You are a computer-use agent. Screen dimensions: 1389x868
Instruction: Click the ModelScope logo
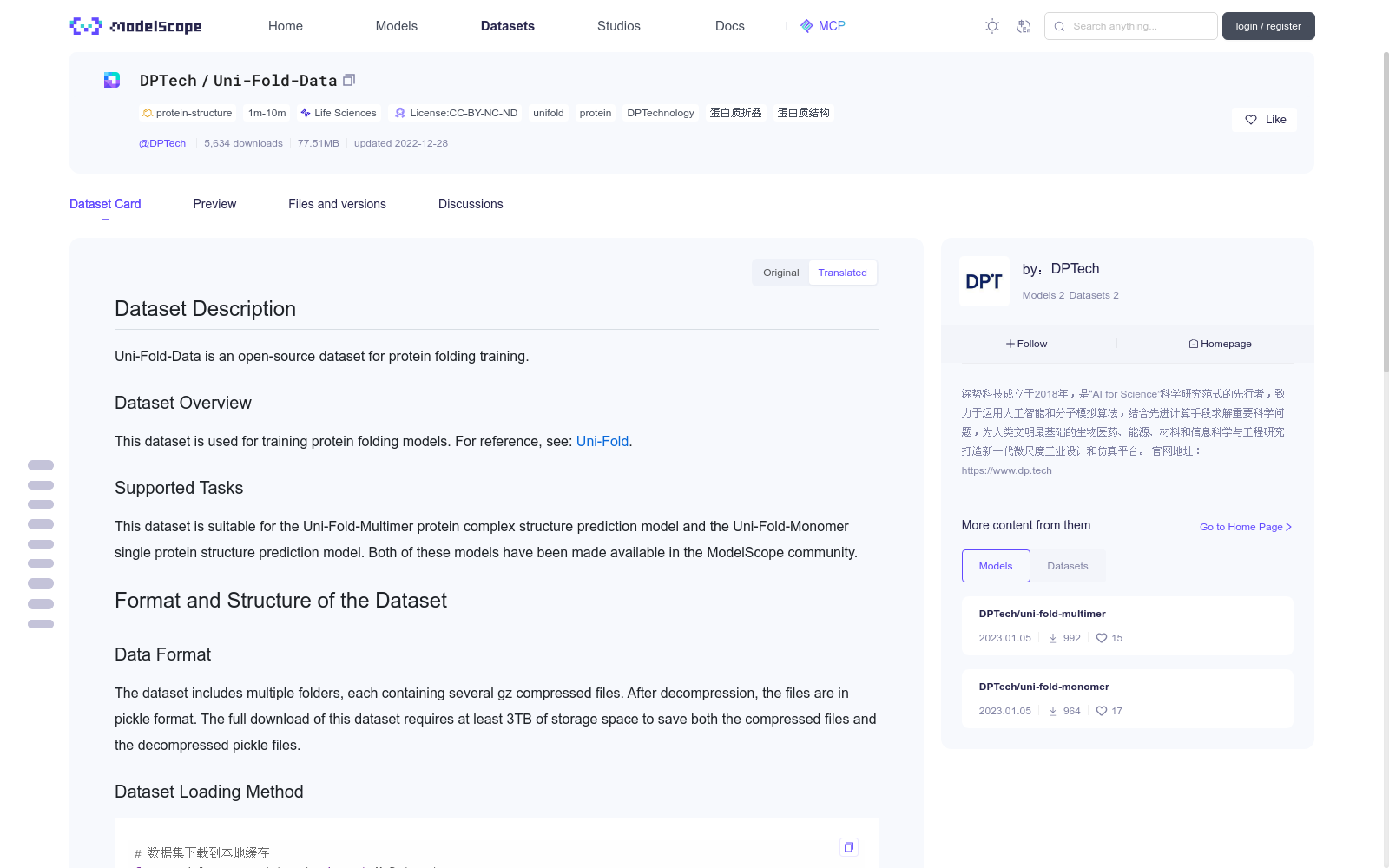click(135, 26)
